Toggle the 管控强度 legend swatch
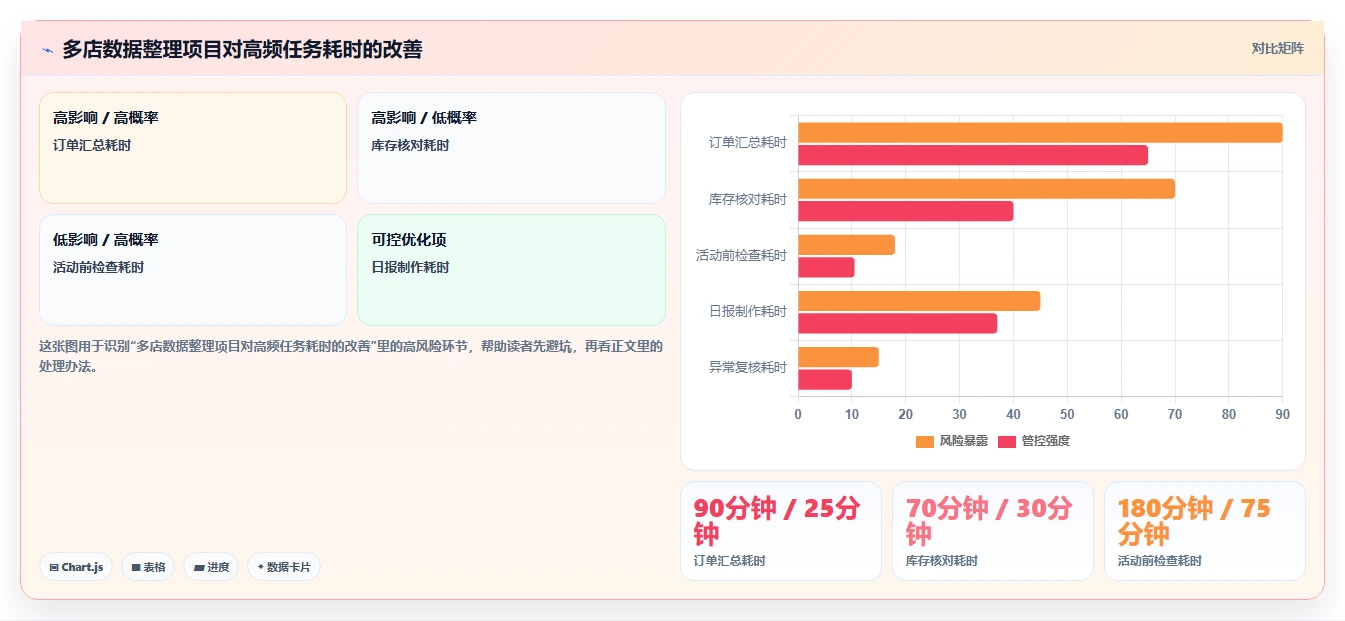The width and height of the screenshot is (1345, 621). point(1007,441)
